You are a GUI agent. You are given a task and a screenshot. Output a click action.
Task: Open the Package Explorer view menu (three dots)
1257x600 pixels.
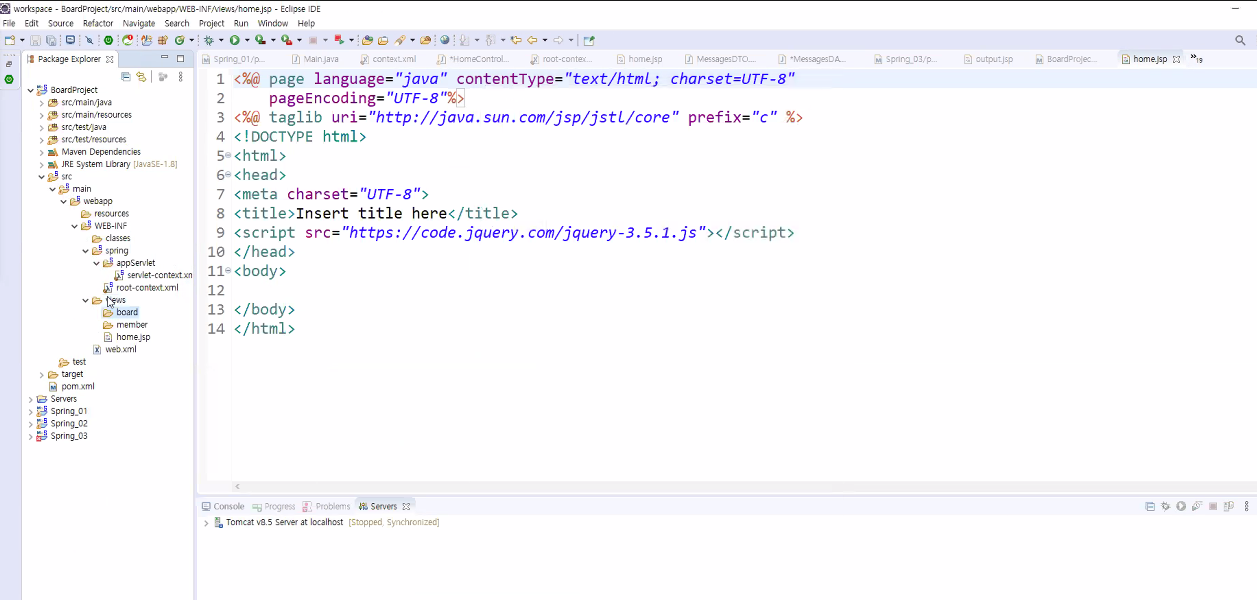(x=180, y=76)
